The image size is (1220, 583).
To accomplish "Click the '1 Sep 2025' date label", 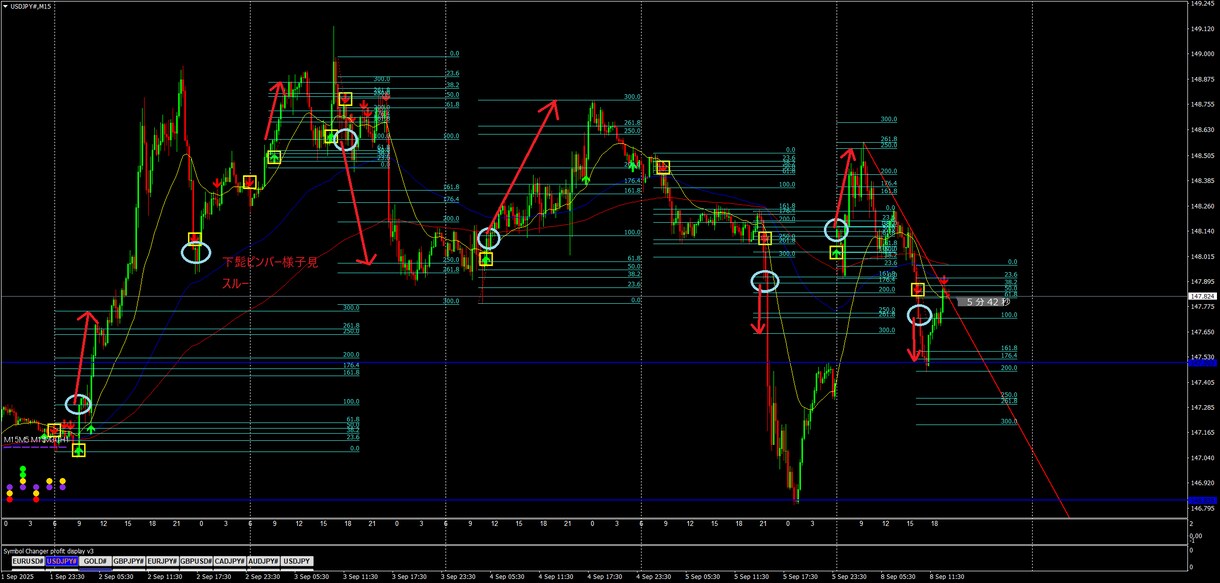I will point(18,577).
